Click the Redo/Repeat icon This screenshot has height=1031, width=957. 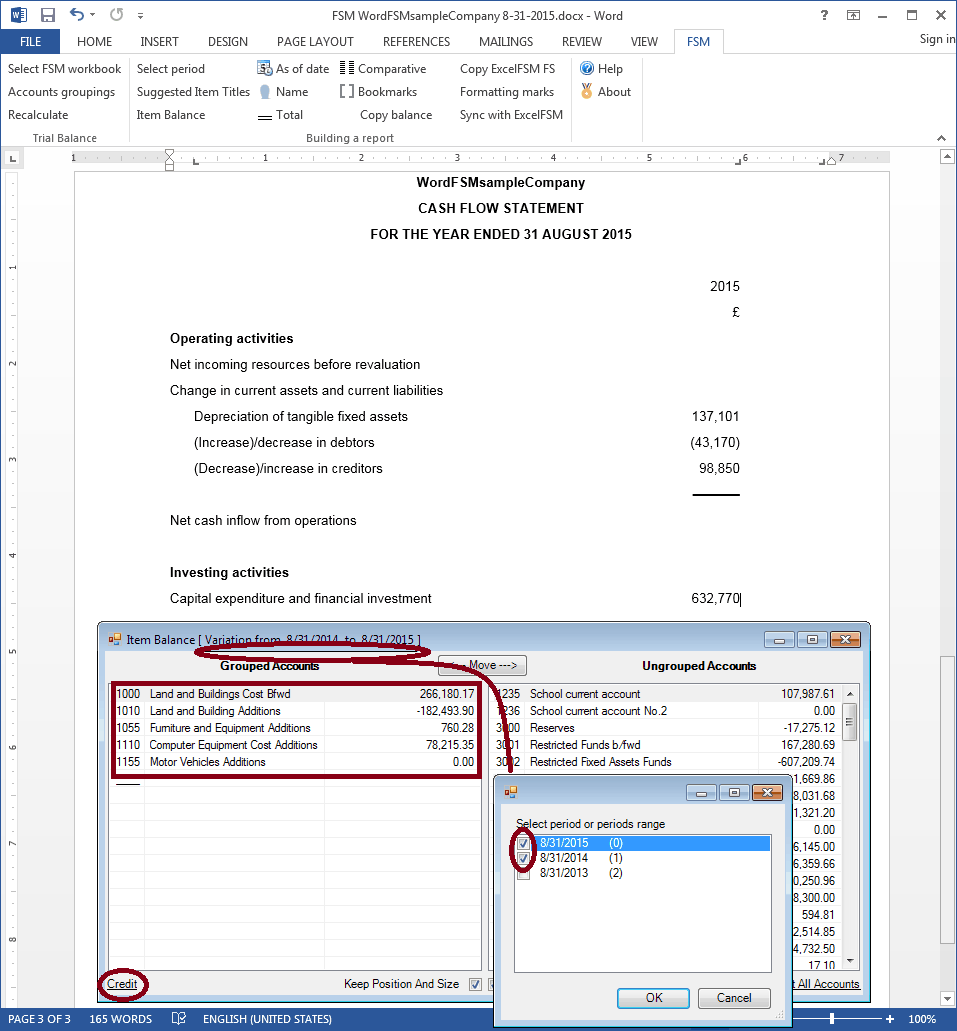point(116,14)
